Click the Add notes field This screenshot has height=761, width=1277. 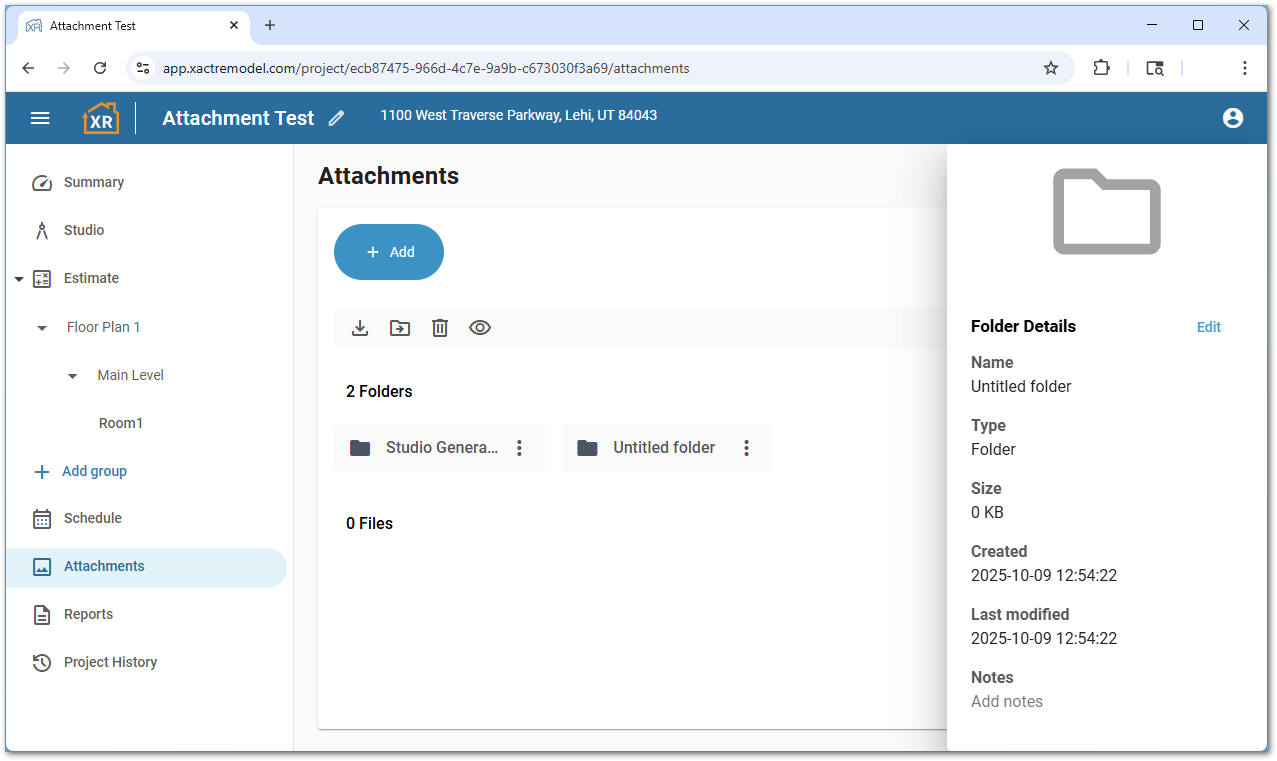click(1007, 701)
